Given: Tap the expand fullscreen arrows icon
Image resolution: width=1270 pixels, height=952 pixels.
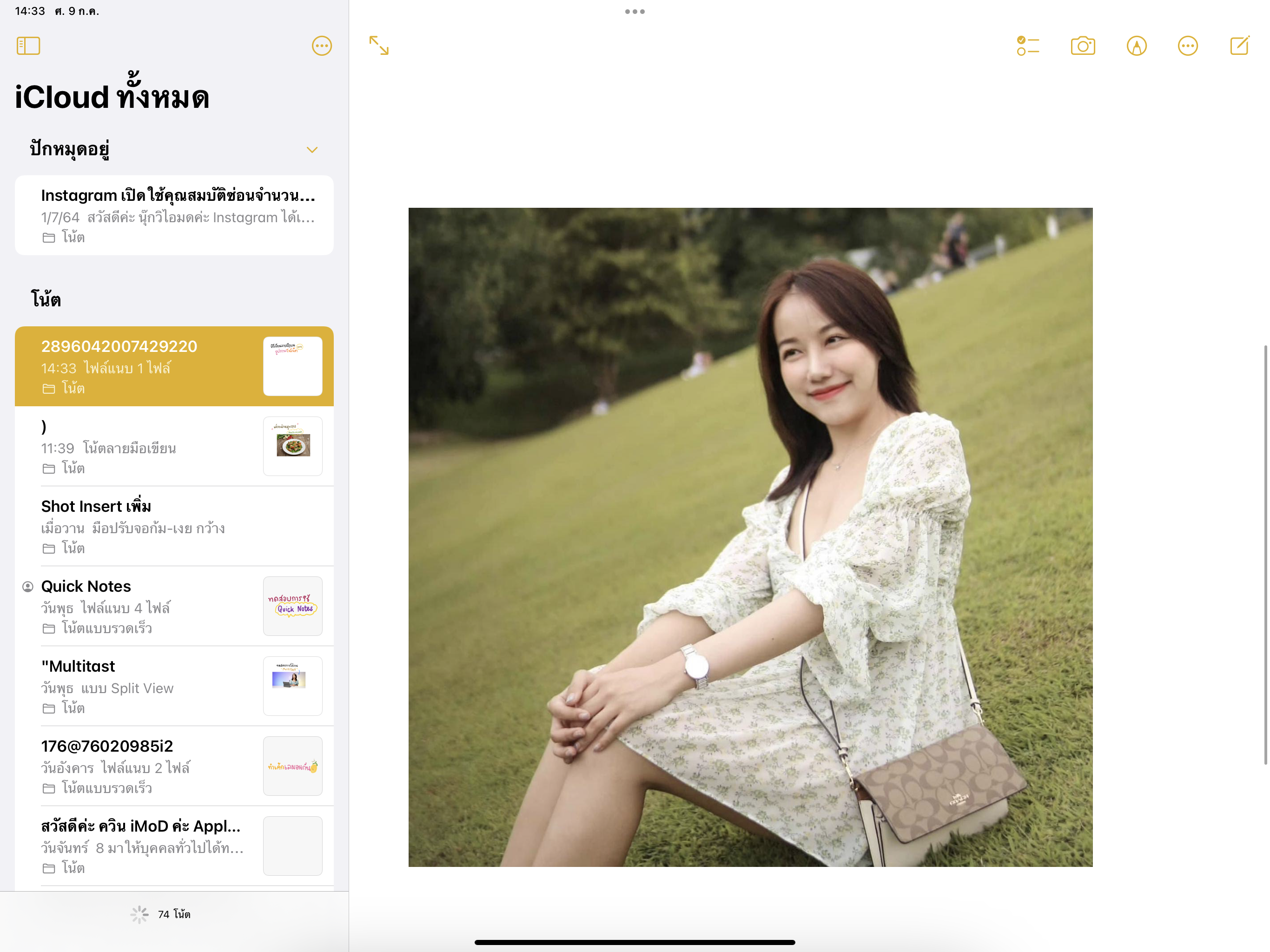Looking at the screenshot, I should [x=379, y=46].
